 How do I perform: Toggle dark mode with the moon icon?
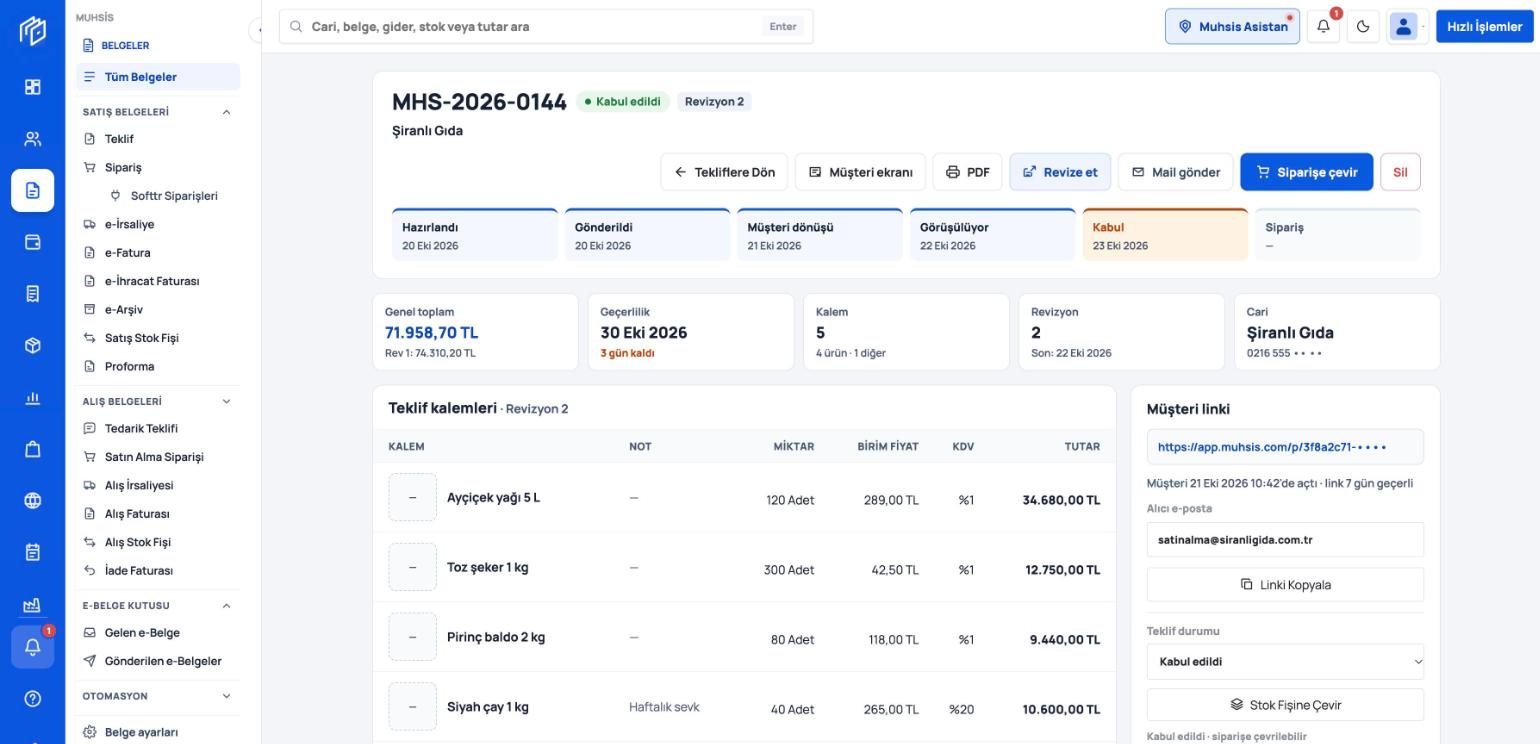pos(1363,27)
